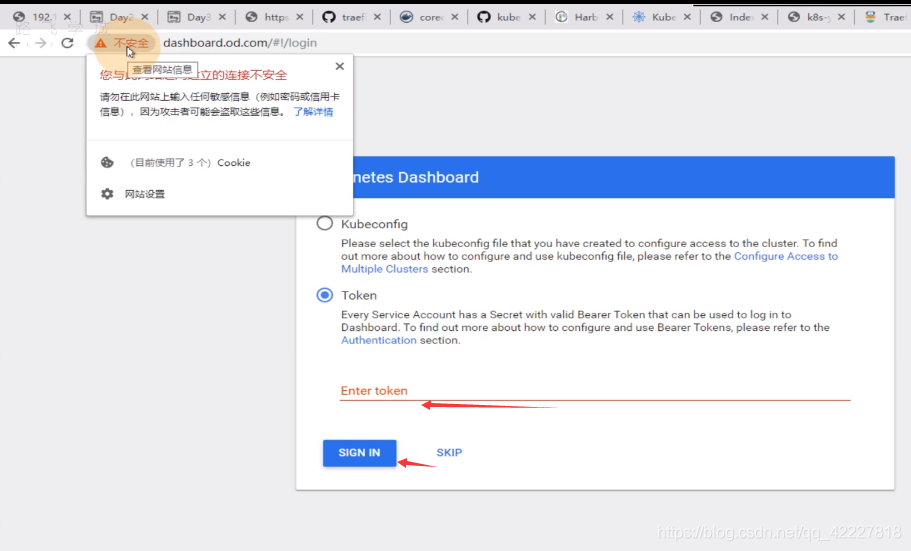Click the orange warning triangle in address bar
The image size is (911, 551).
101,43
